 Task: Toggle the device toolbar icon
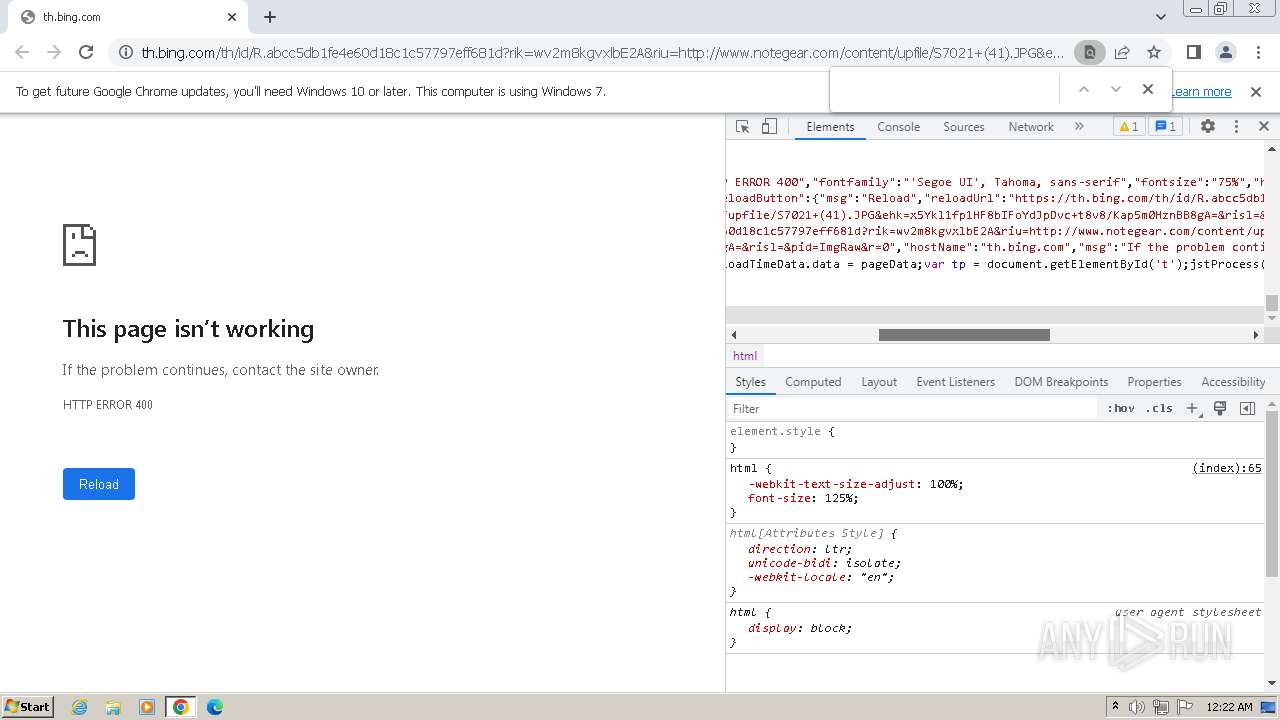769,127
